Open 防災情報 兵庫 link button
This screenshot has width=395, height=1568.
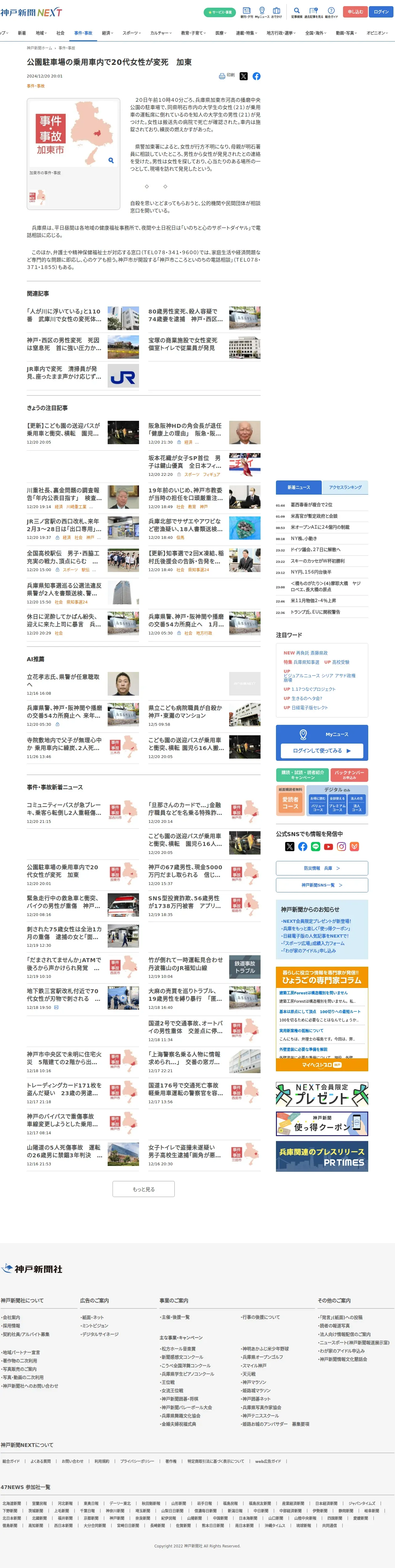322,868
